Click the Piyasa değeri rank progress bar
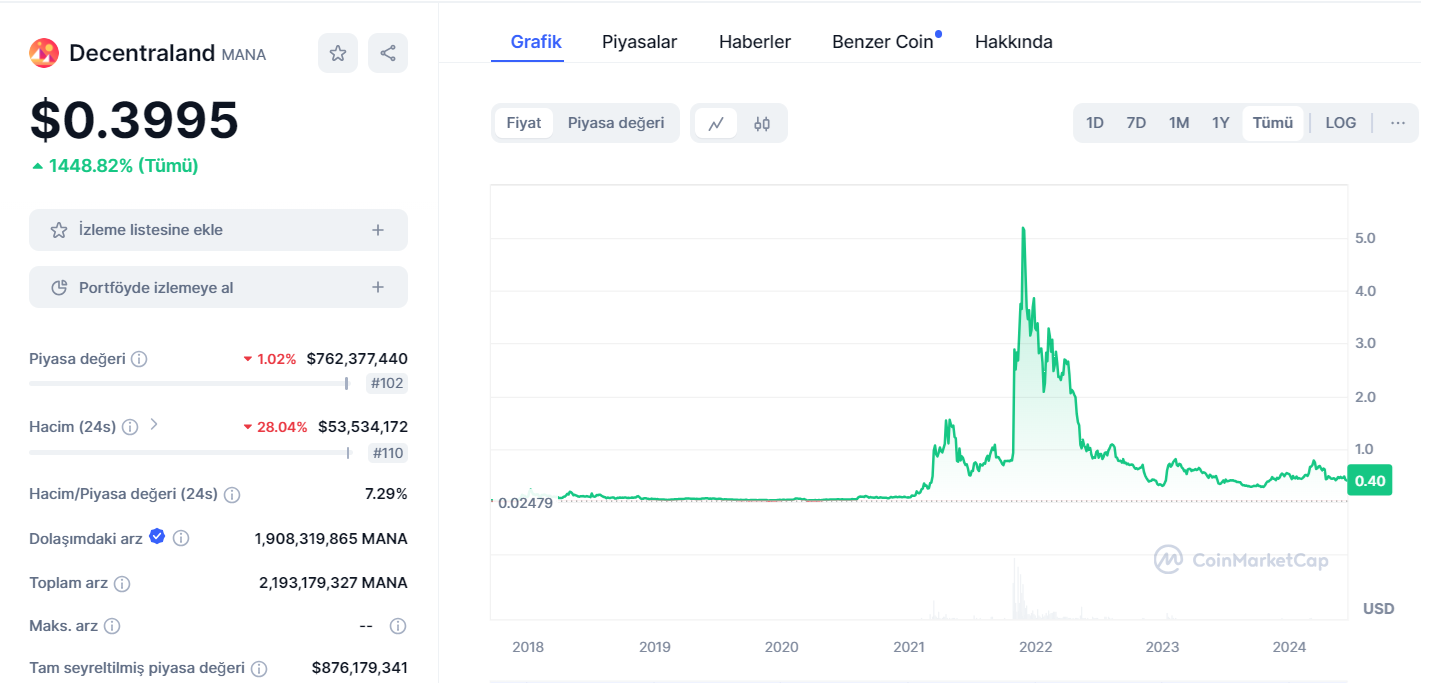Viewport: 1440px width, 695px height. pyautogui.click(x=189, y=383)
